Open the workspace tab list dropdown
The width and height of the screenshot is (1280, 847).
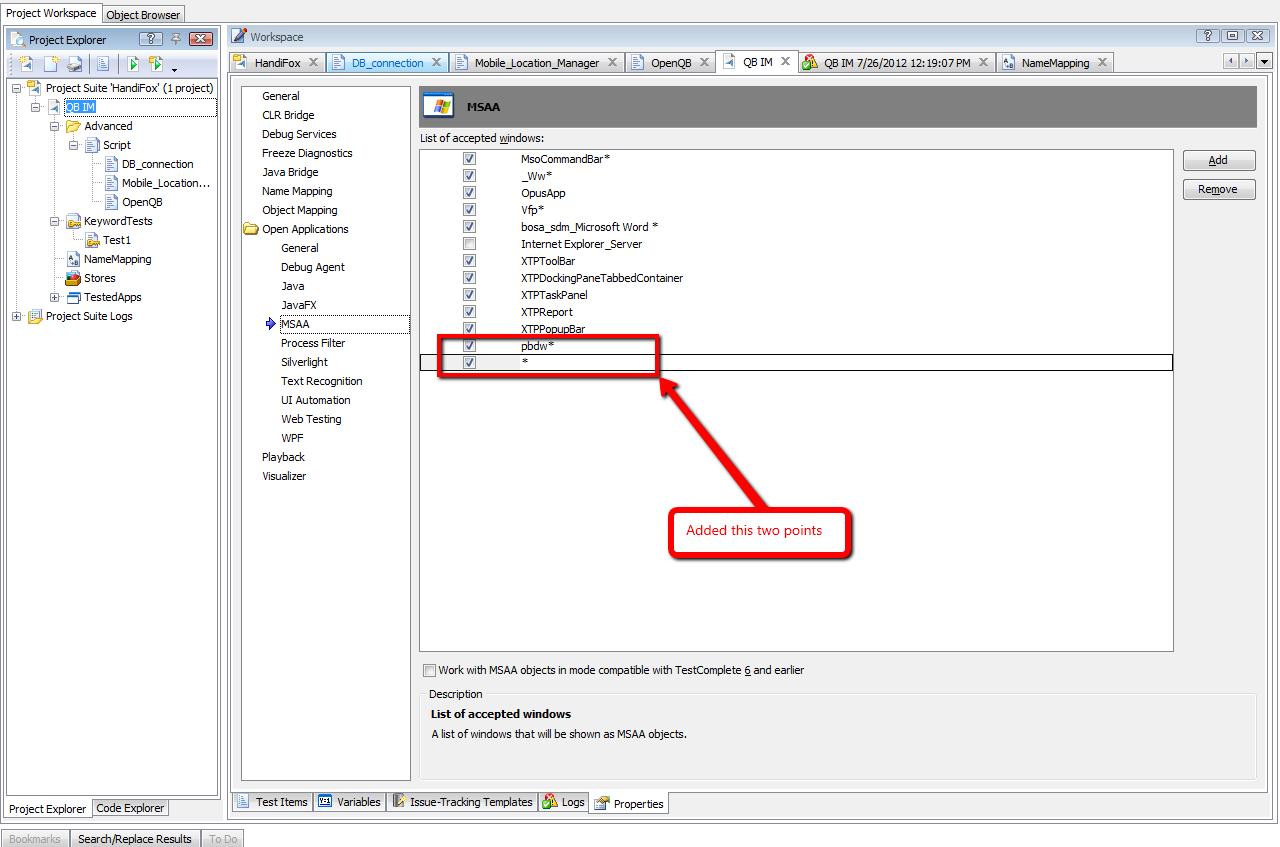click(1264, 62)
